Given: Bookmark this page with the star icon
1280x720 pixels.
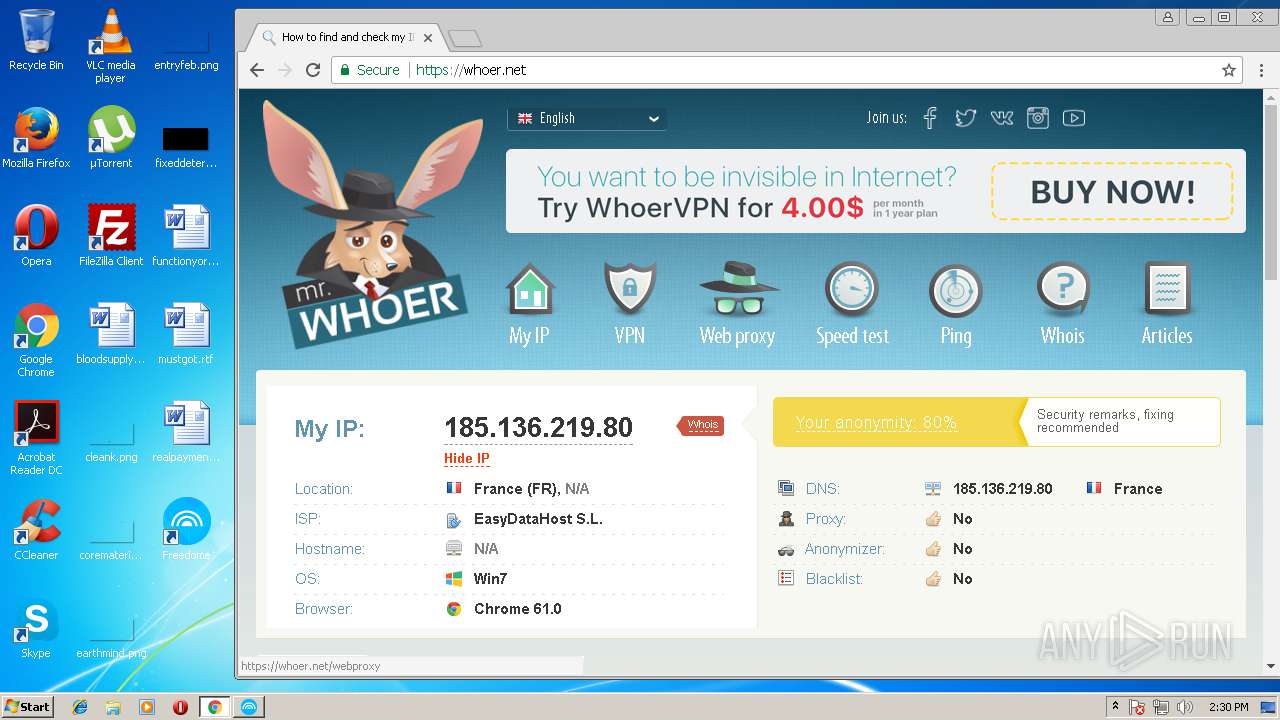Looking at the screenshot, I should pyautogui.click(x=1229, y=70).
